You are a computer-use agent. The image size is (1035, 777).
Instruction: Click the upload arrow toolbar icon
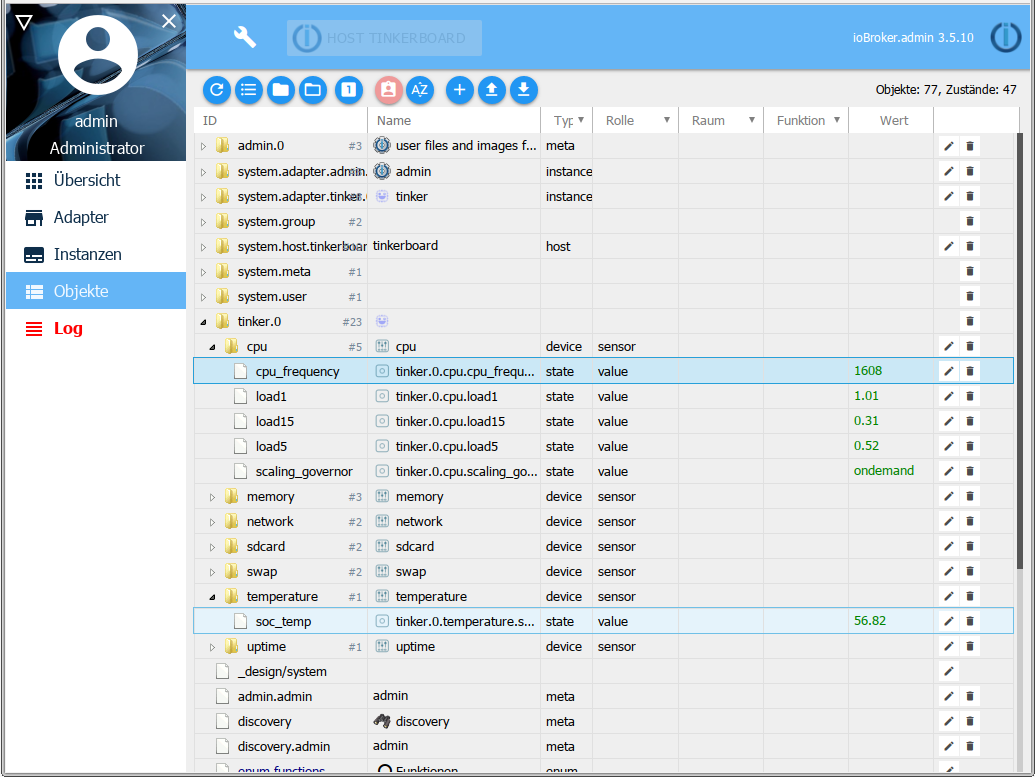(491, 90)
